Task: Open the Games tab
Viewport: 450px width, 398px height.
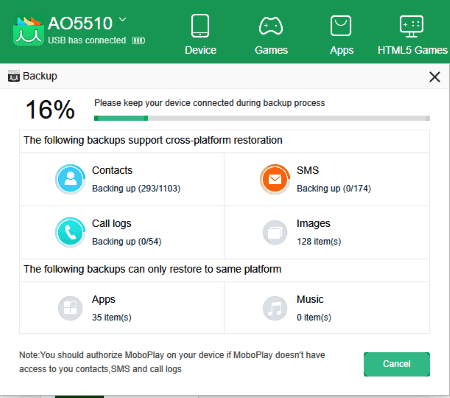Action: [271, 34]
